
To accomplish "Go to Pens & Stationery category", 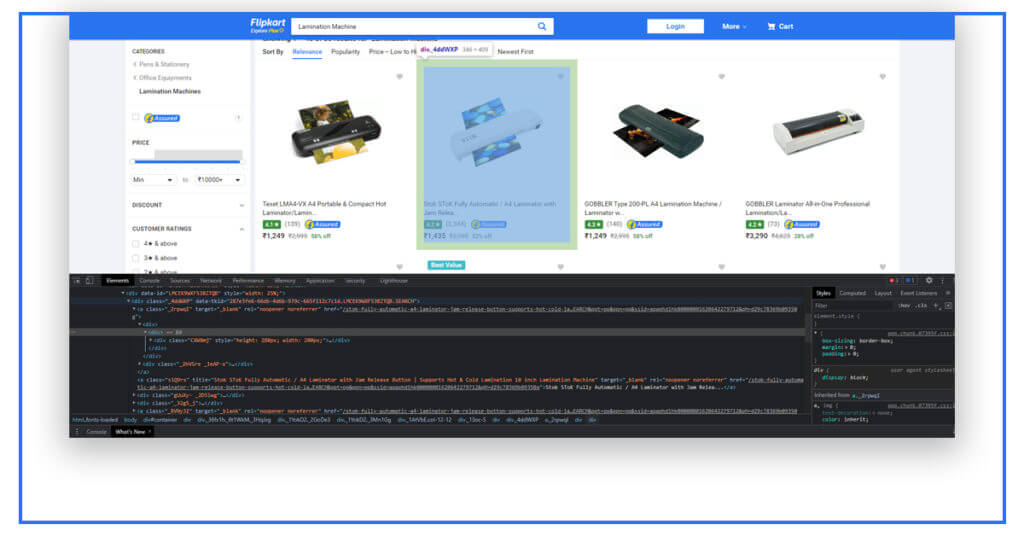I will point(164,64).
